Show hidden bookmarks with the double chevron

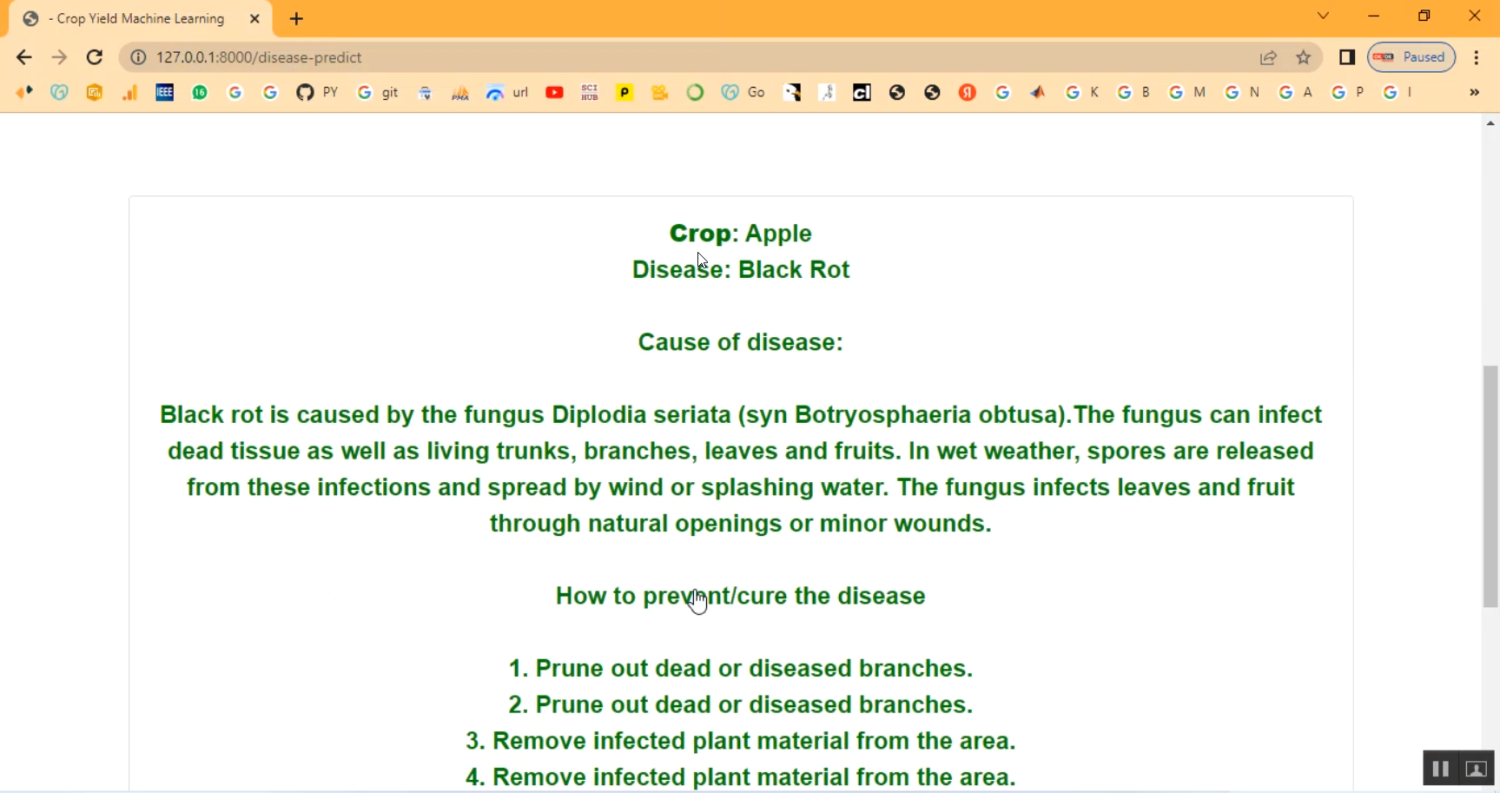click(1474, 92)
